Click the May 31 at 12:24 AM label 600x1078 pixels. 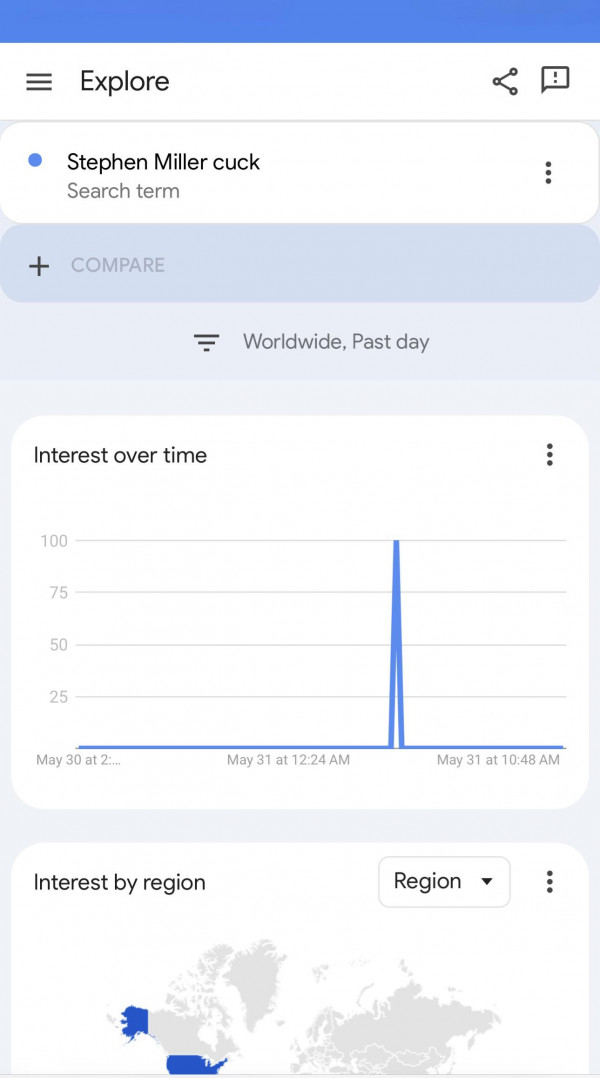click(288, 760)
